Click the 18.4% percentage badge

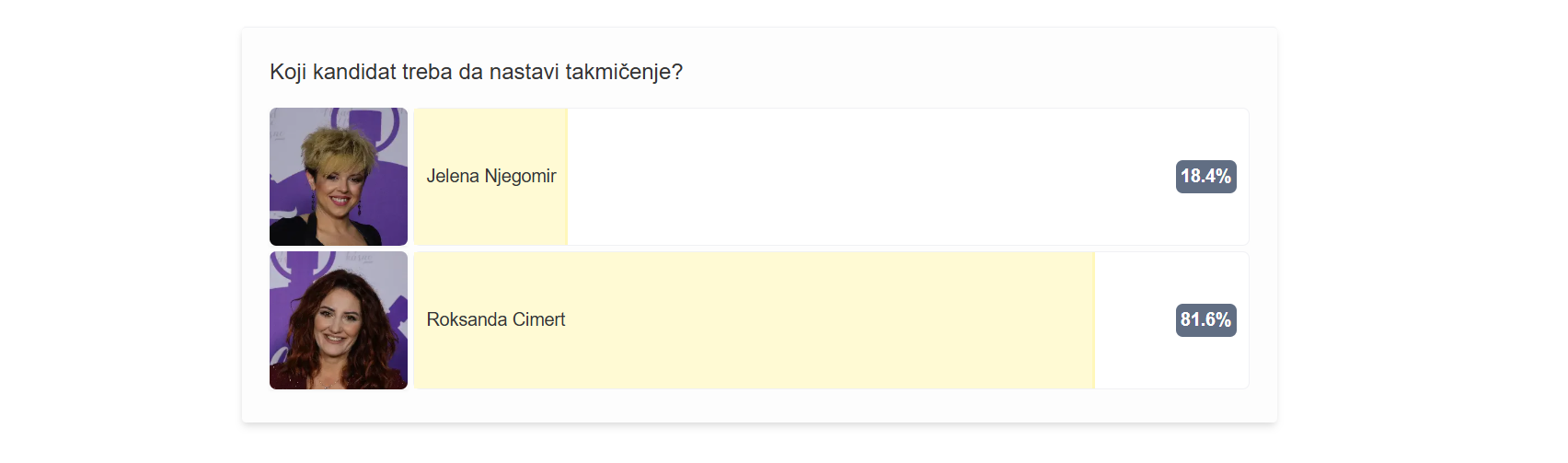coord(1205,177)
